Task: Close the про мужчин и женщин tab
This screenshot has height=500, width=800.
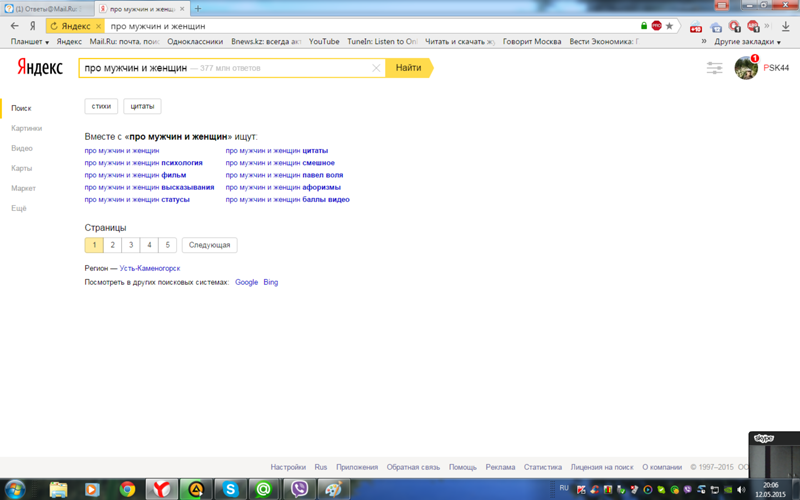Action: [x=182, y=9]
